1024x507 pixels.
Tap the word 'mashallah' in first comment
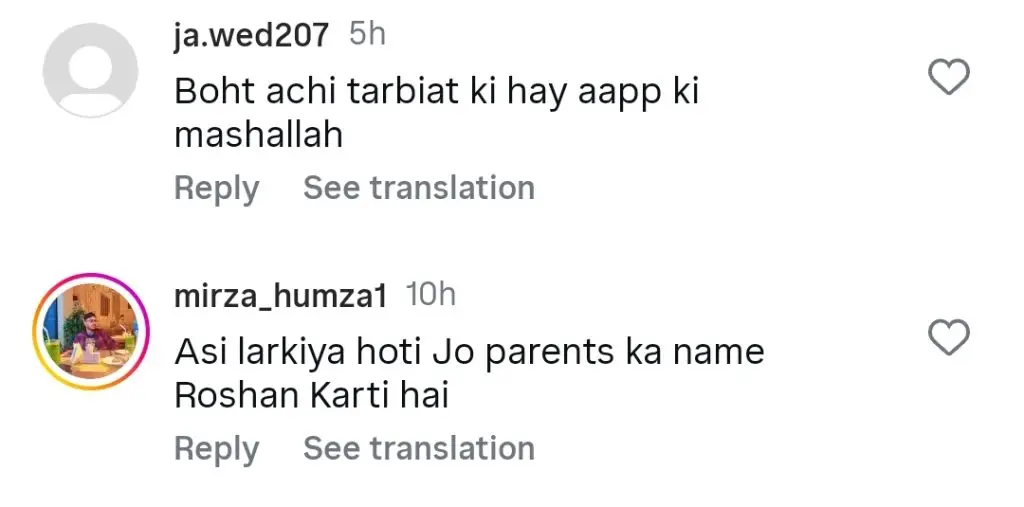259,135
